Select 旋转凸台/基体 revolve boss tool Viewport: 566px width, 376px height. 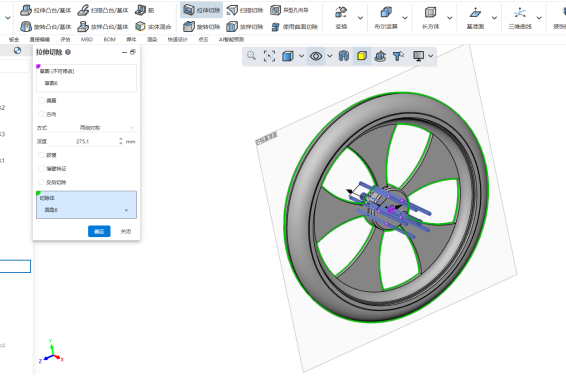(45, 26)
